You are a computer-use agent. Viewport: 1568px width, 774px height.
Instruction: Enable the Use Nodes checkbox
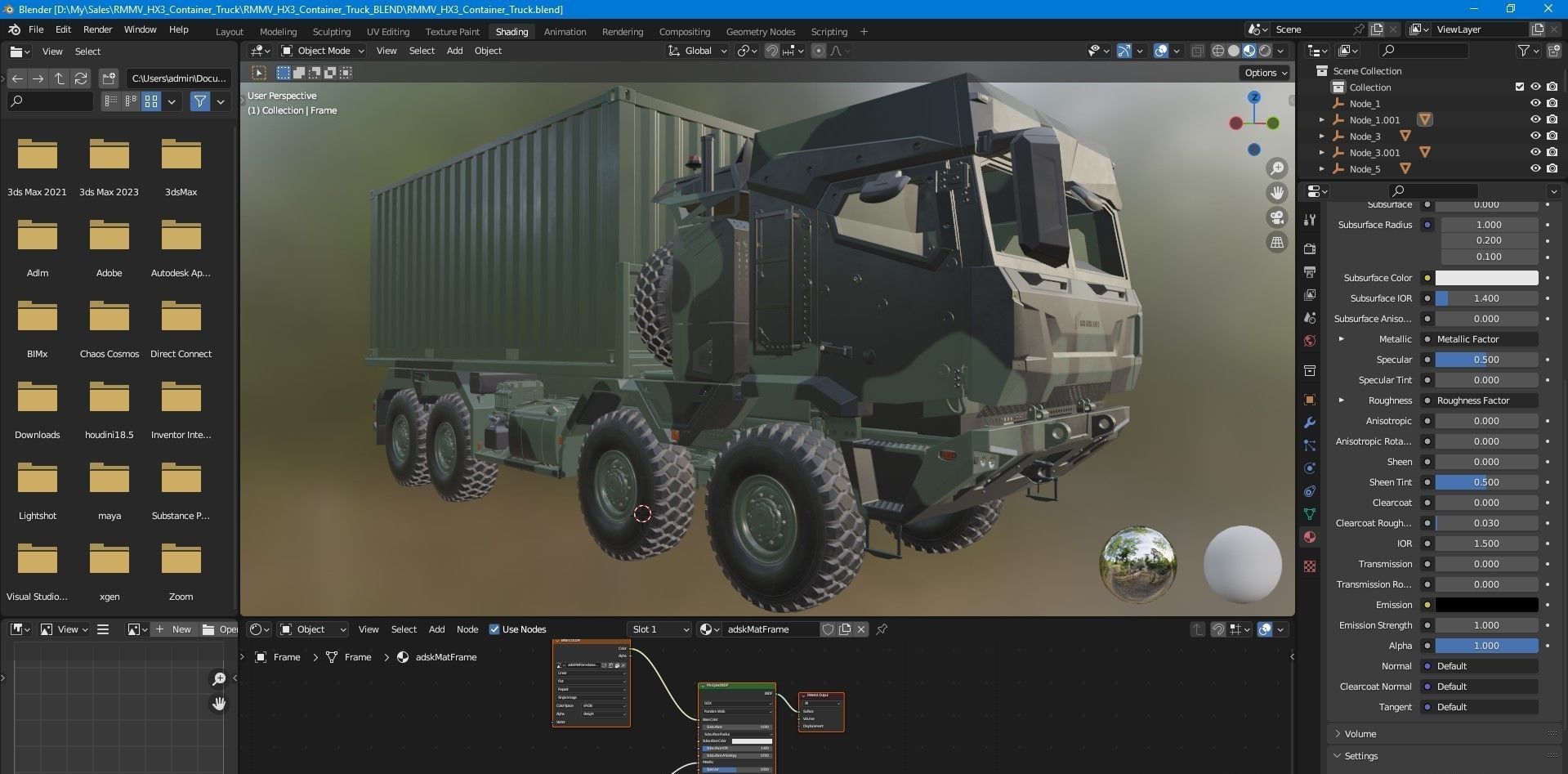(x=494, y=629)
